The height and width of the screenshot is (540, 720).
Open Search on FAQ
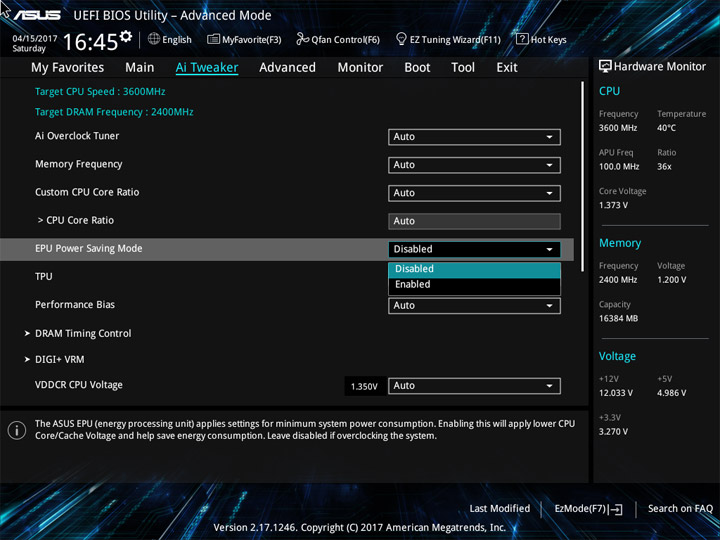pyautogui.click(x=680, y=509)
